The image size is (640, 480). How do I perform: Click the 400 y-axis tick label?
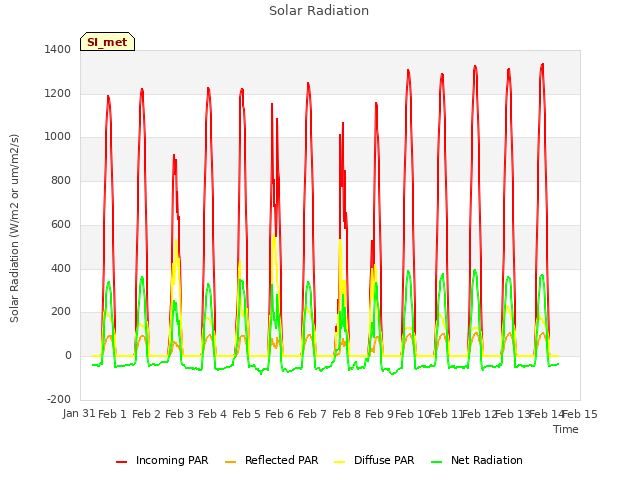point(61,269)
